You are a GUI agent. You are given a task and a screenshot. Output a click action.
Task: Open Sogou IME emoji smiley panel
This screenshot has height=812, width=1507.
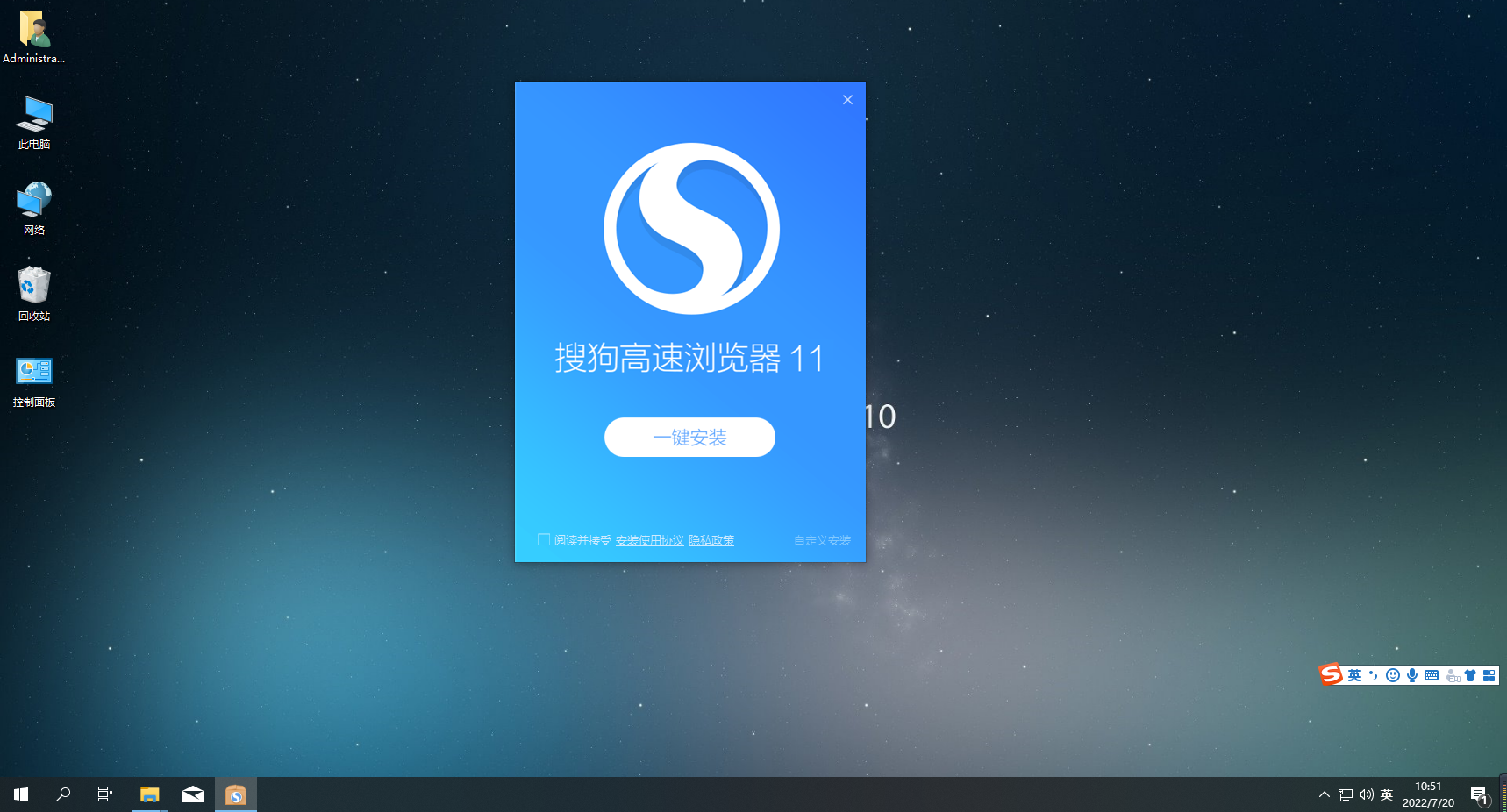[1393, 675]
